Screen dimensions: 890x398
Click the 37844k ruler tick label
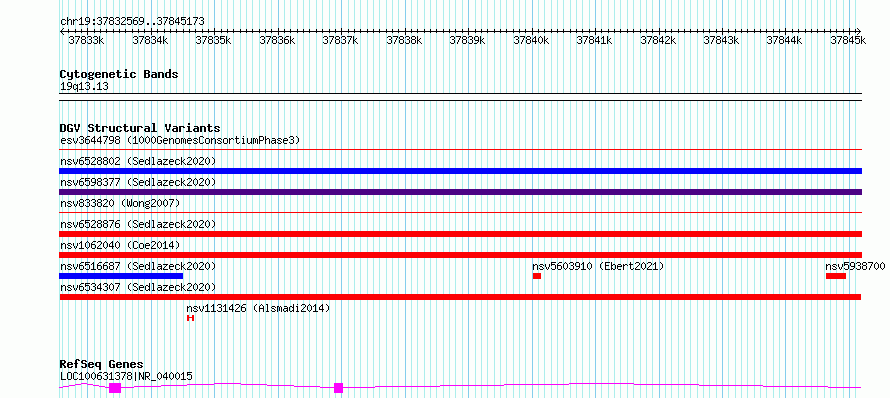[x=784, y=40]
